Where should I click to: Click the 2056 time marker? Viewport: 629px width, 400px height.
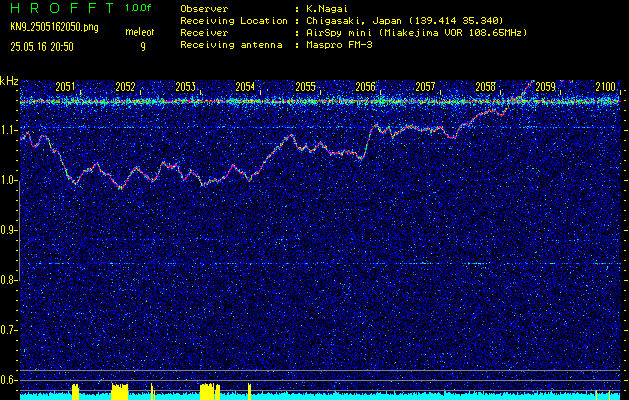(365, 87)
